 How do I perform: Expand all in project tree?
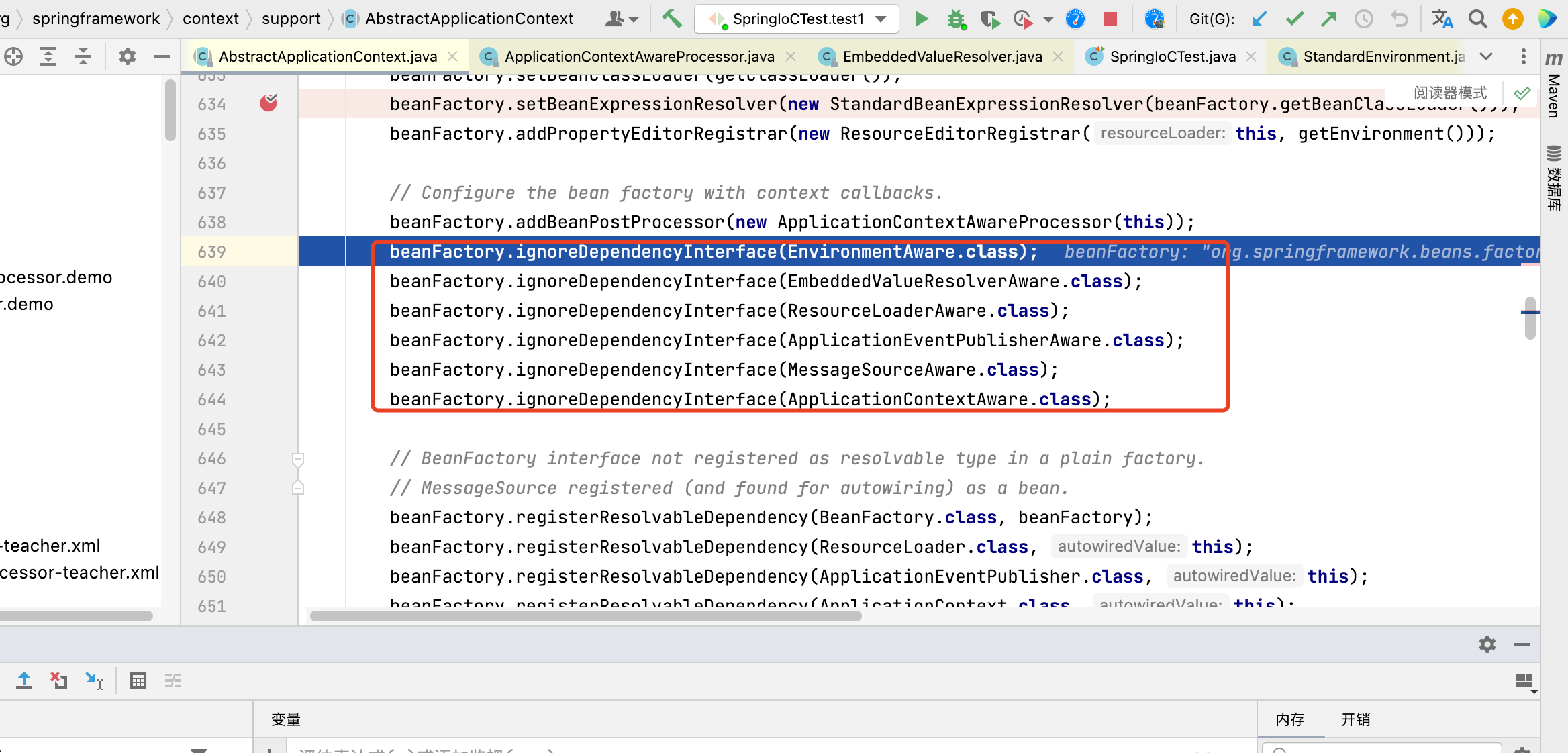[48, 56]
